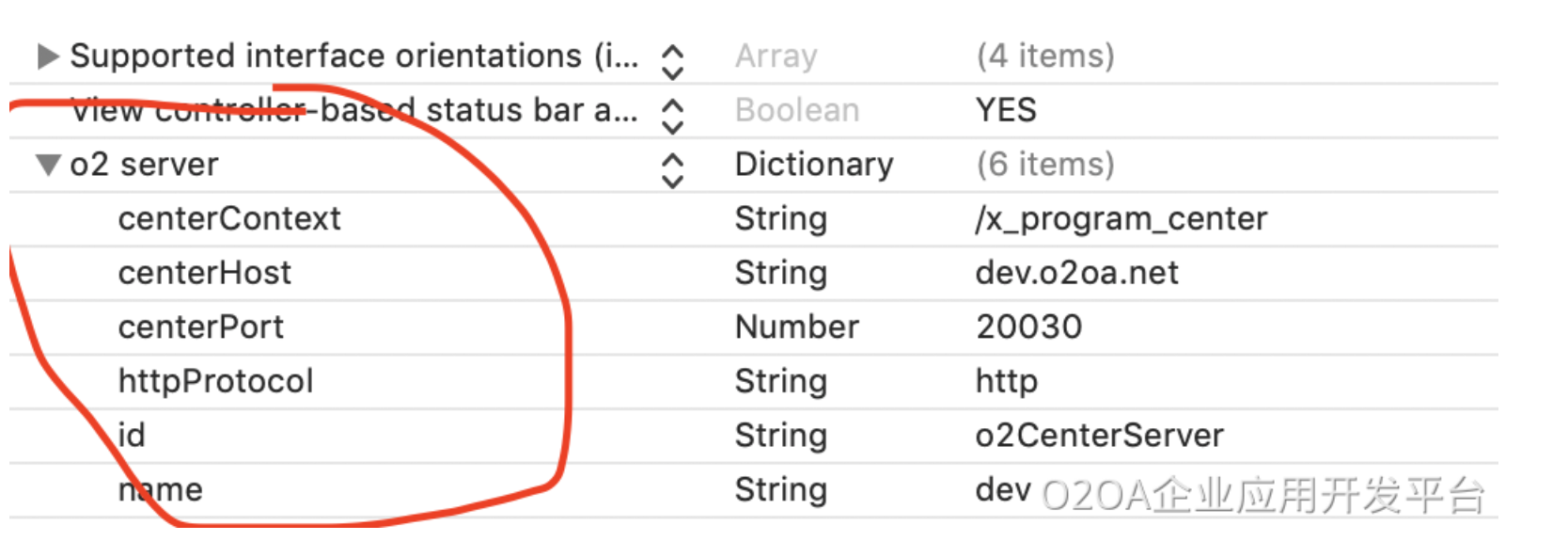The height and width of the screenshot is (557, 1568).
Task: Open the Number type dropdown for centerPort
Action: (x=797, y=327)
